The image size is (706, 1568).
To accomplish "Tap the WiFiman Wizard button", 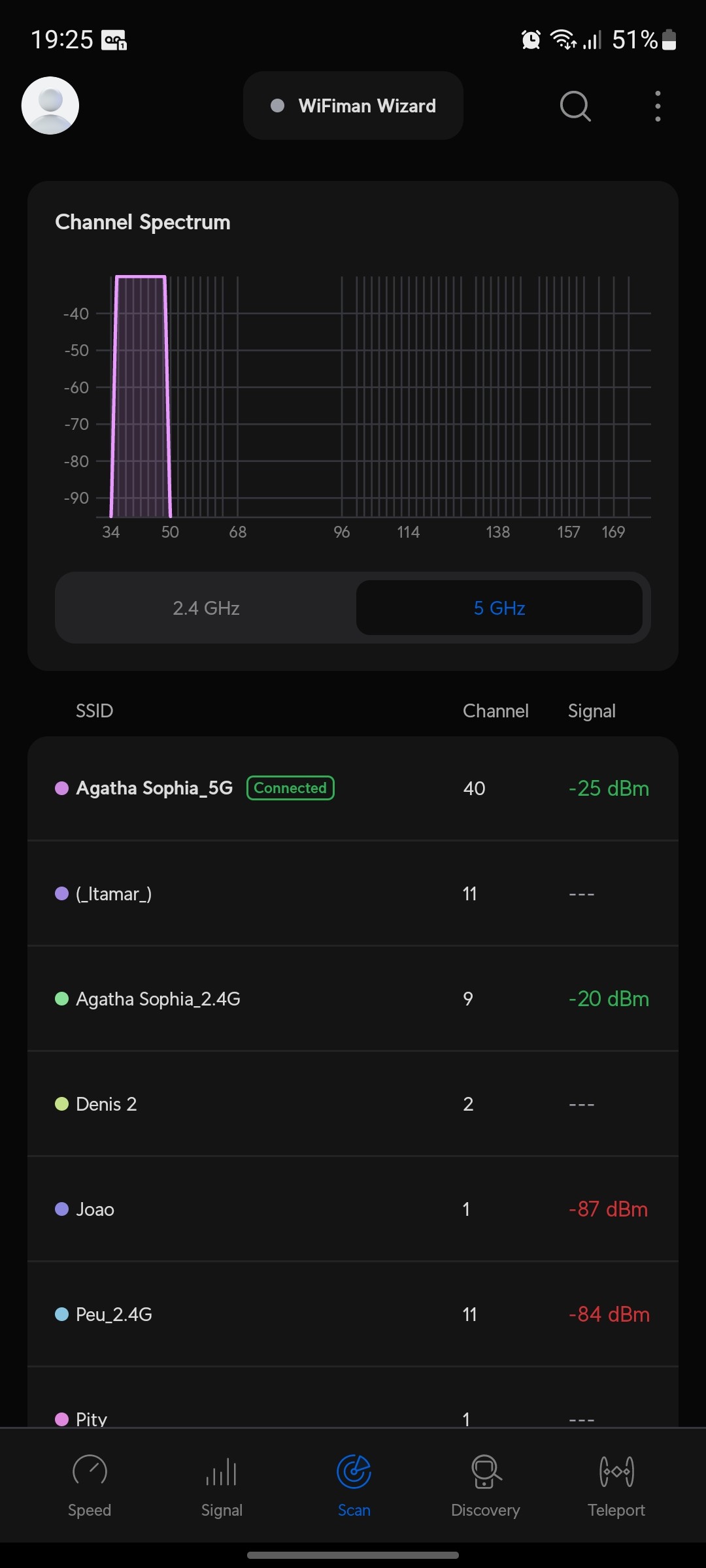I will [x=353, y=106].
